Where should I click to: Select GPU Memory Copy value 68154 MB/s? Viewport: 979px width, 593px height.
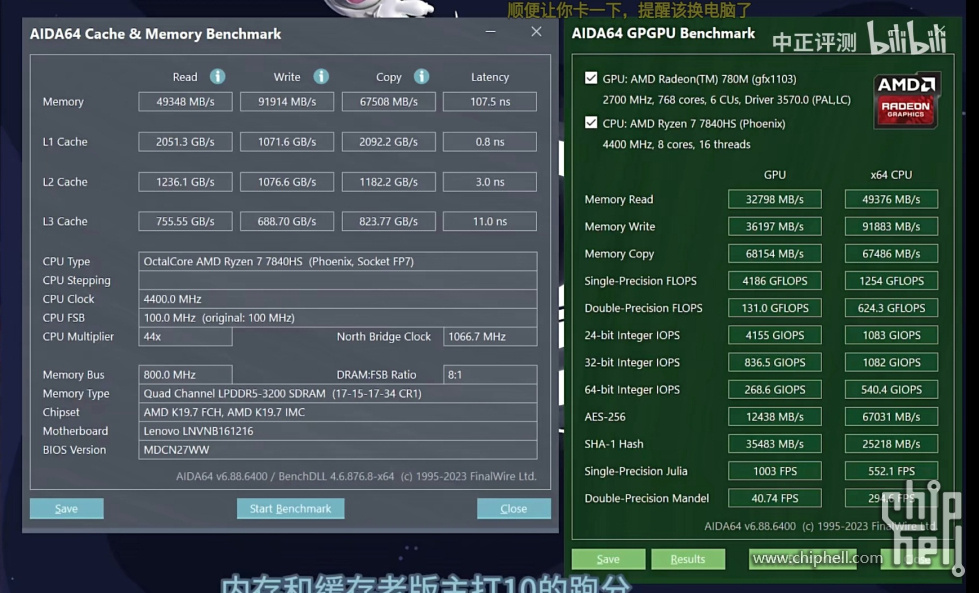pos(775,253)
